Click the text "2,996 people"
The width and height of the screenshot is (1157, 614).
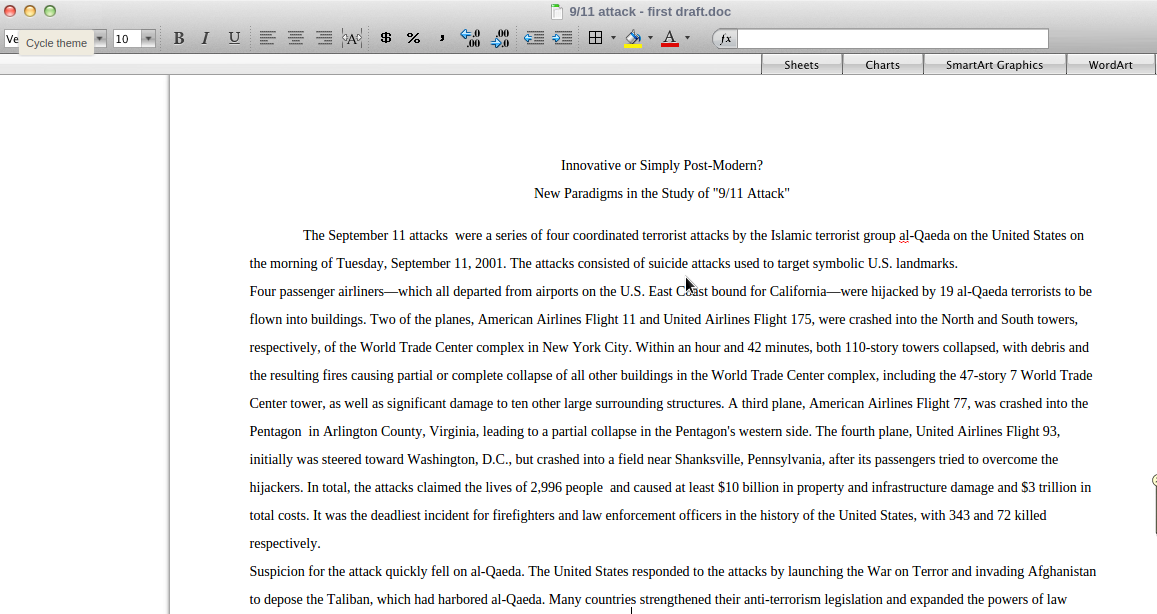[567, 488]
